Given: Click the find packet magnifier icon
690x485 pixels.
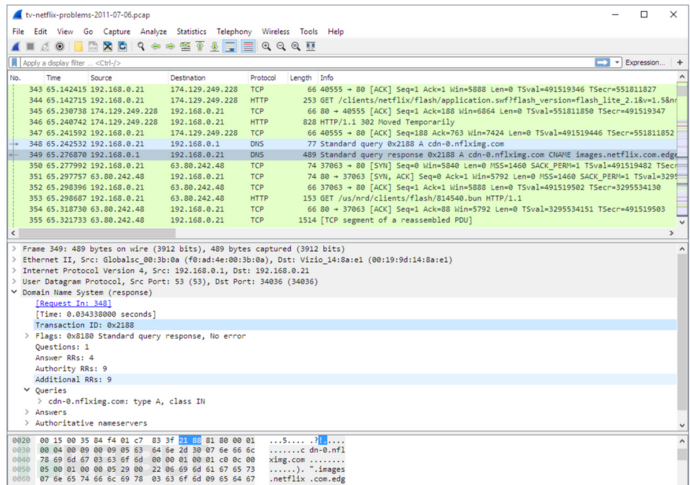Looking at the screenshot, I should click(142, 46).
